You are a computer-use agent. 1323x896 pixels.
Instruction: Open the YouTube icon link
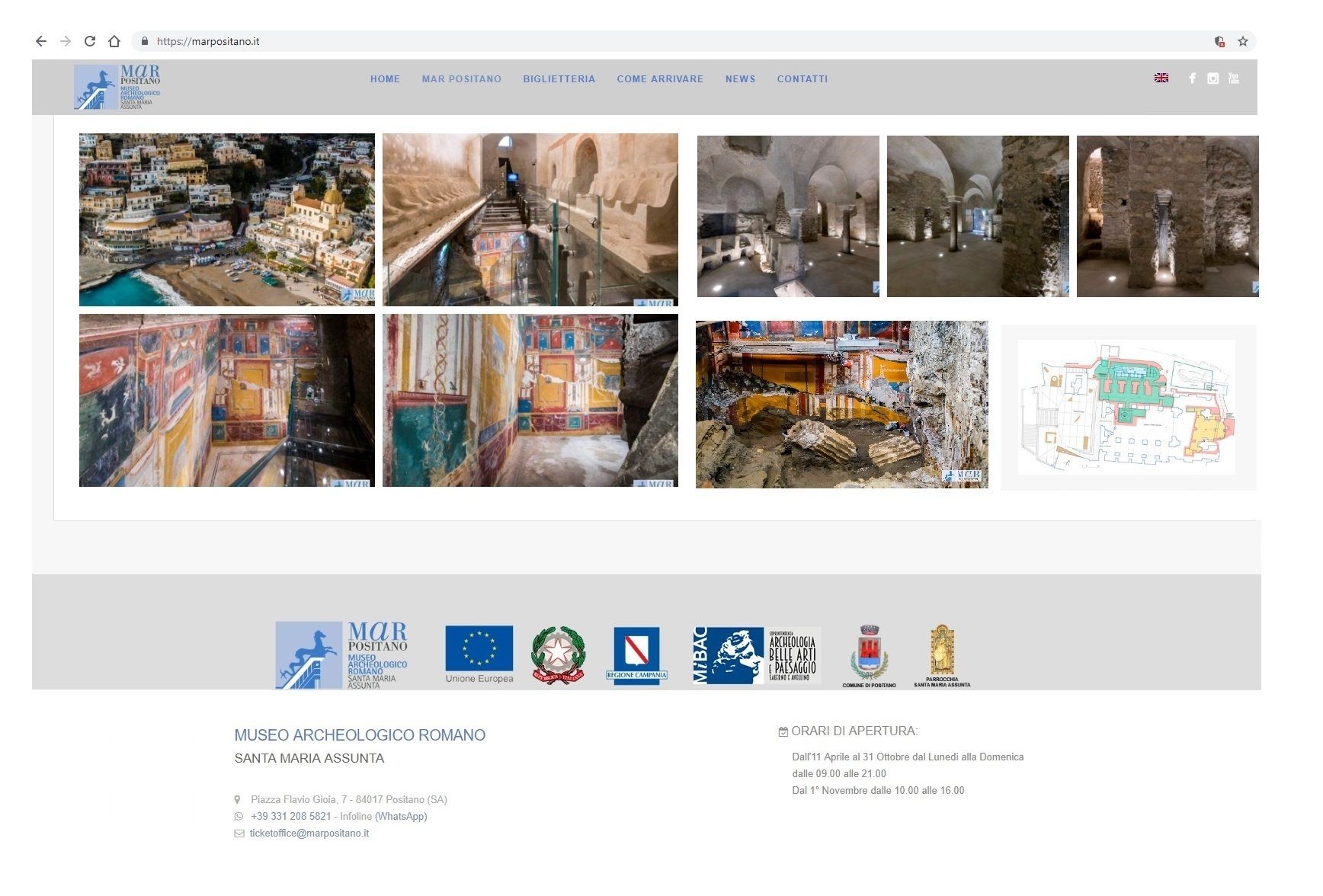[x=1233, y=78]
